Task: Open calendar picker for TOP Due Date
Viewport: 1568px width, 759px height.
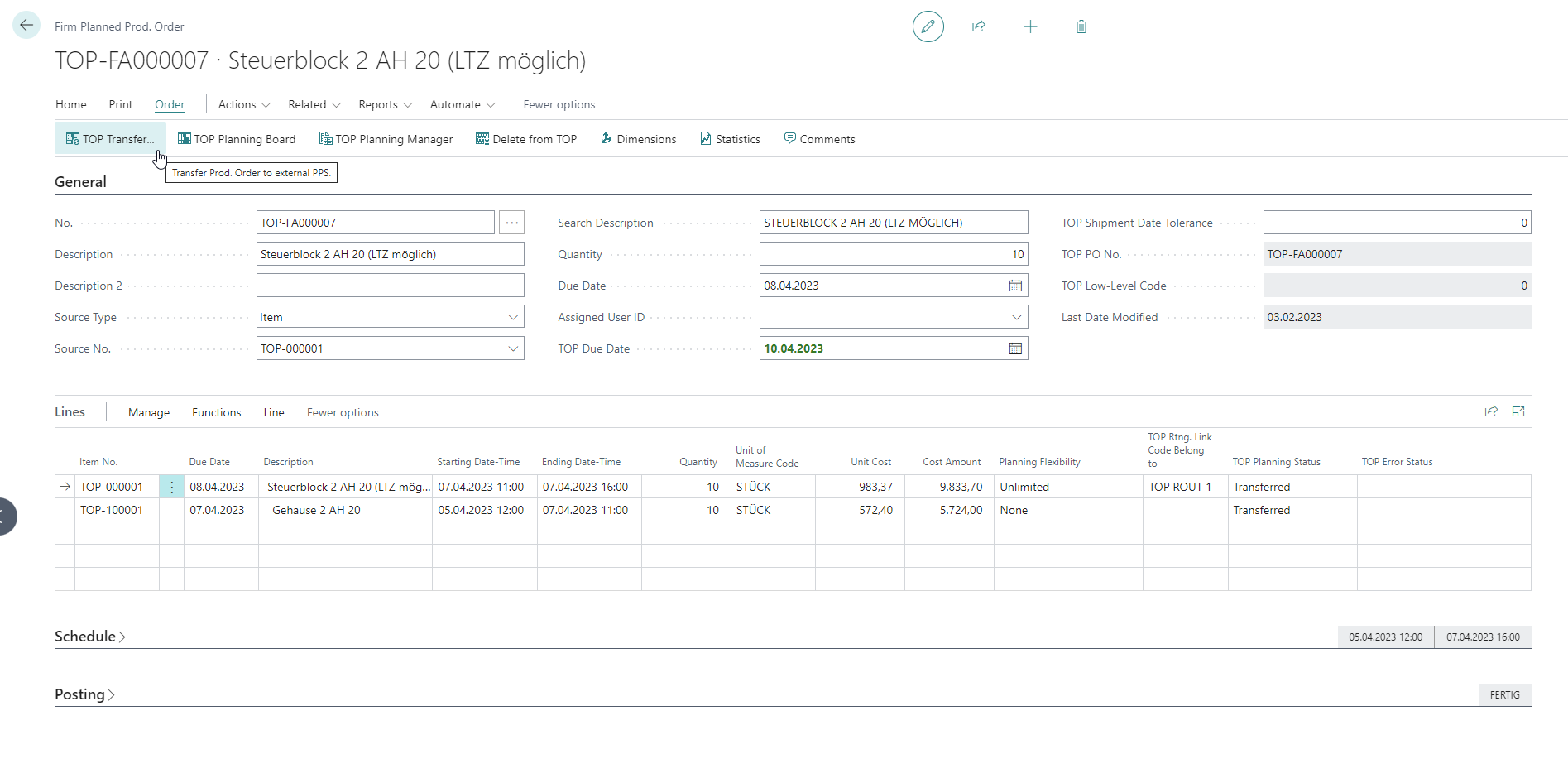Action: pos(1015,348)
